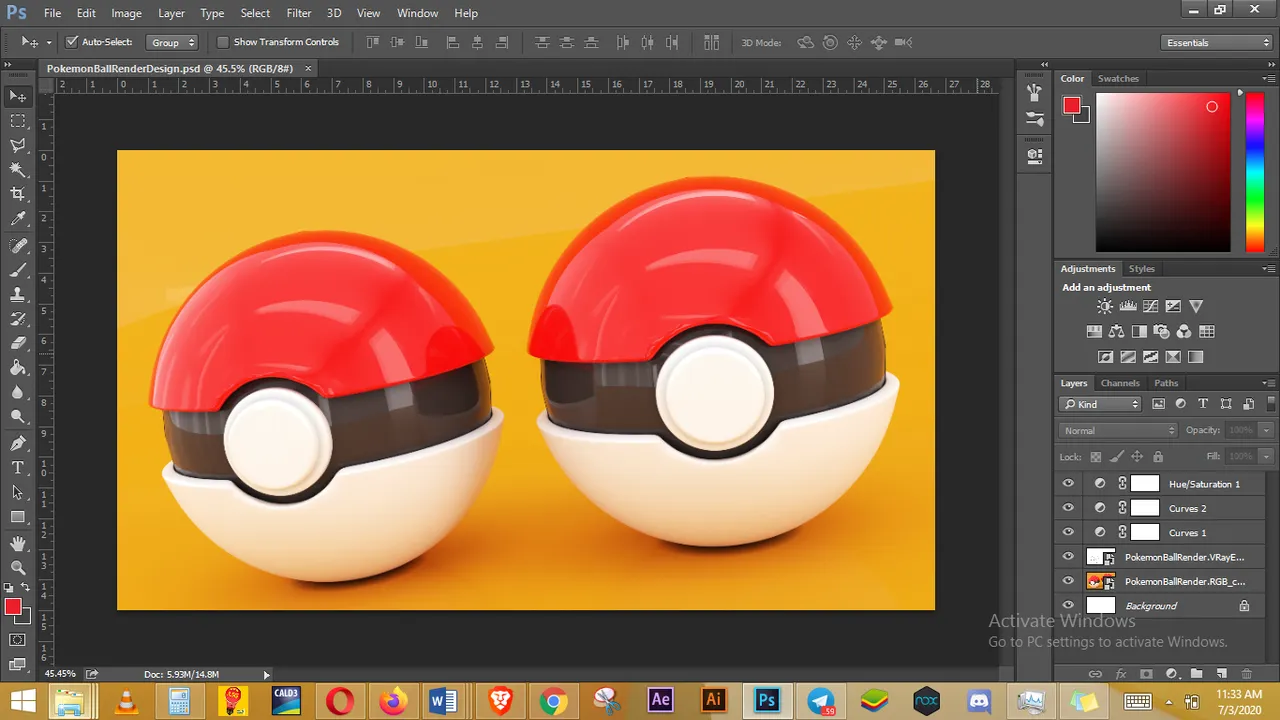
Task: Click inside the color picker field
Action: 1163,173
